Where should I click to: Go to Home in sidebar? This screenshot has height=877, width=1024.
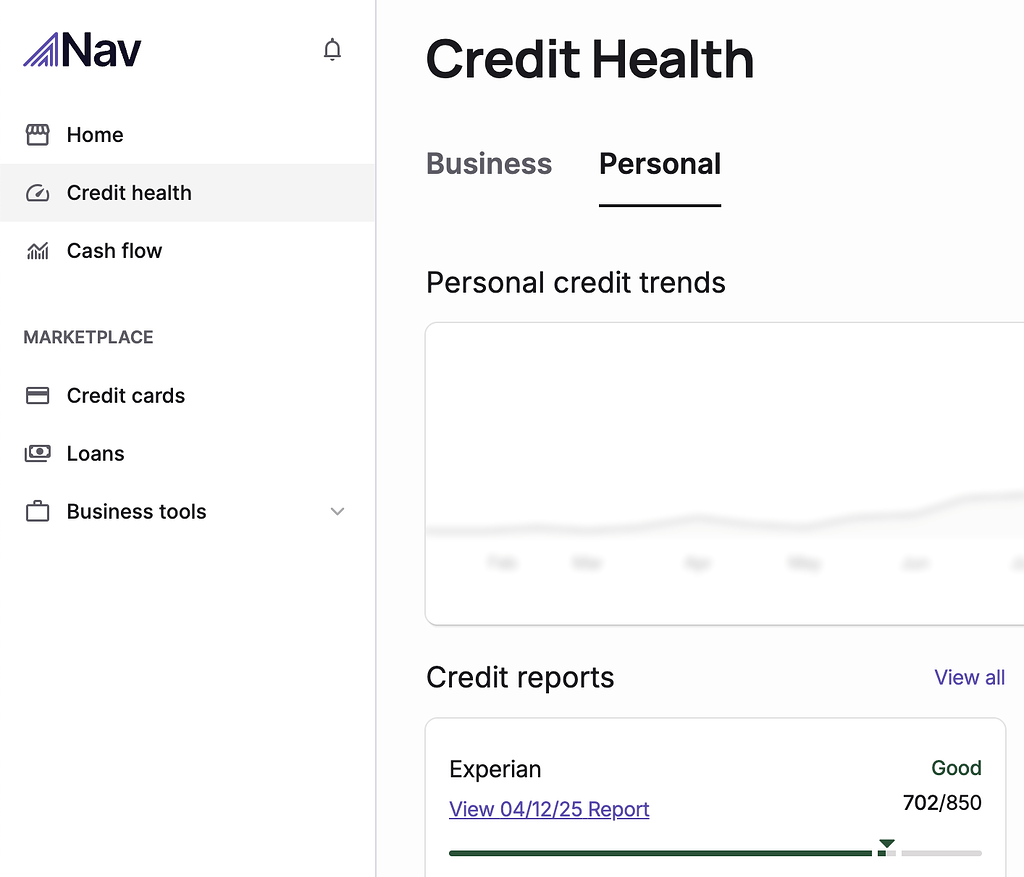click(95, 135)
